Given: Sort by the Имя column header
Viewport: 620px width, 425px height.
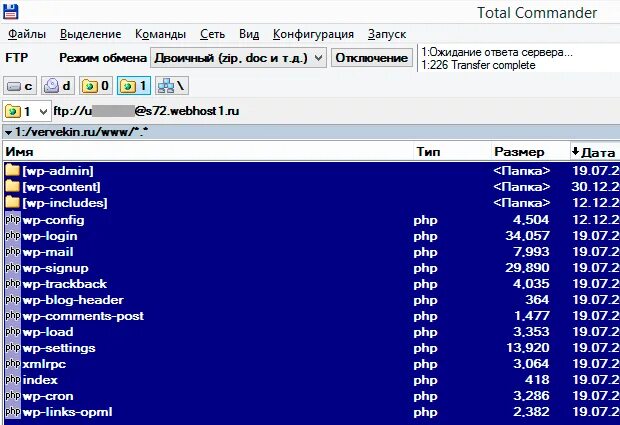Looking at the screenshot, I should pyautogui.click(x=208, y=152).
